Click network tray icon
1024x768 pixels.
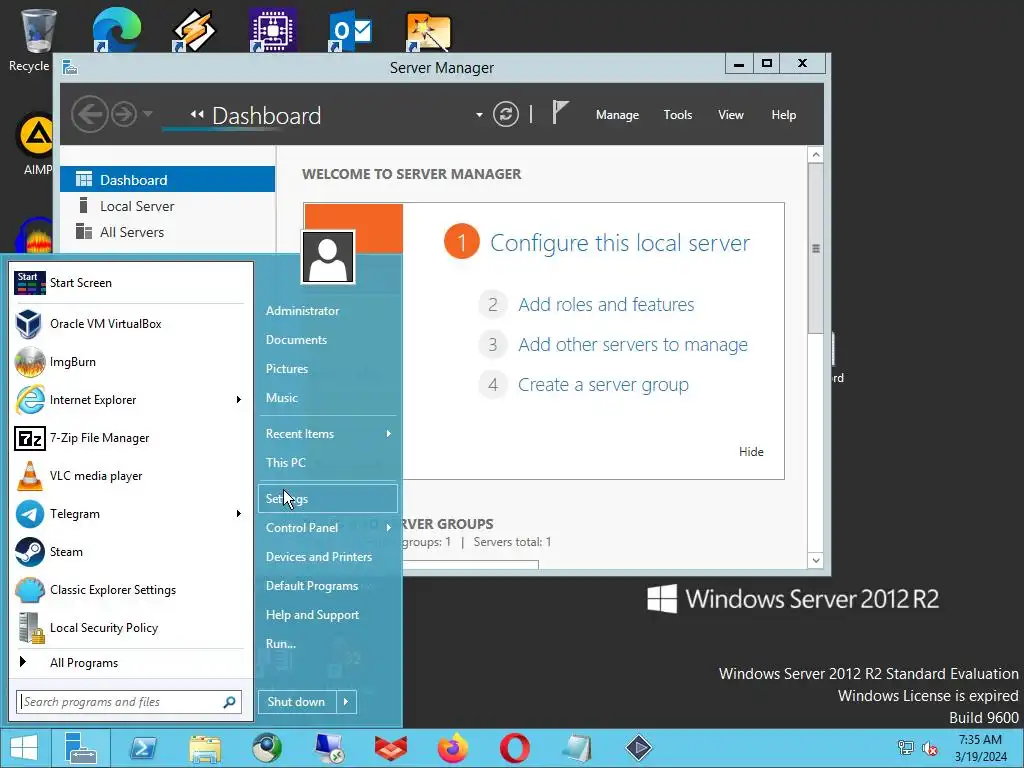(x=906, y=747)
